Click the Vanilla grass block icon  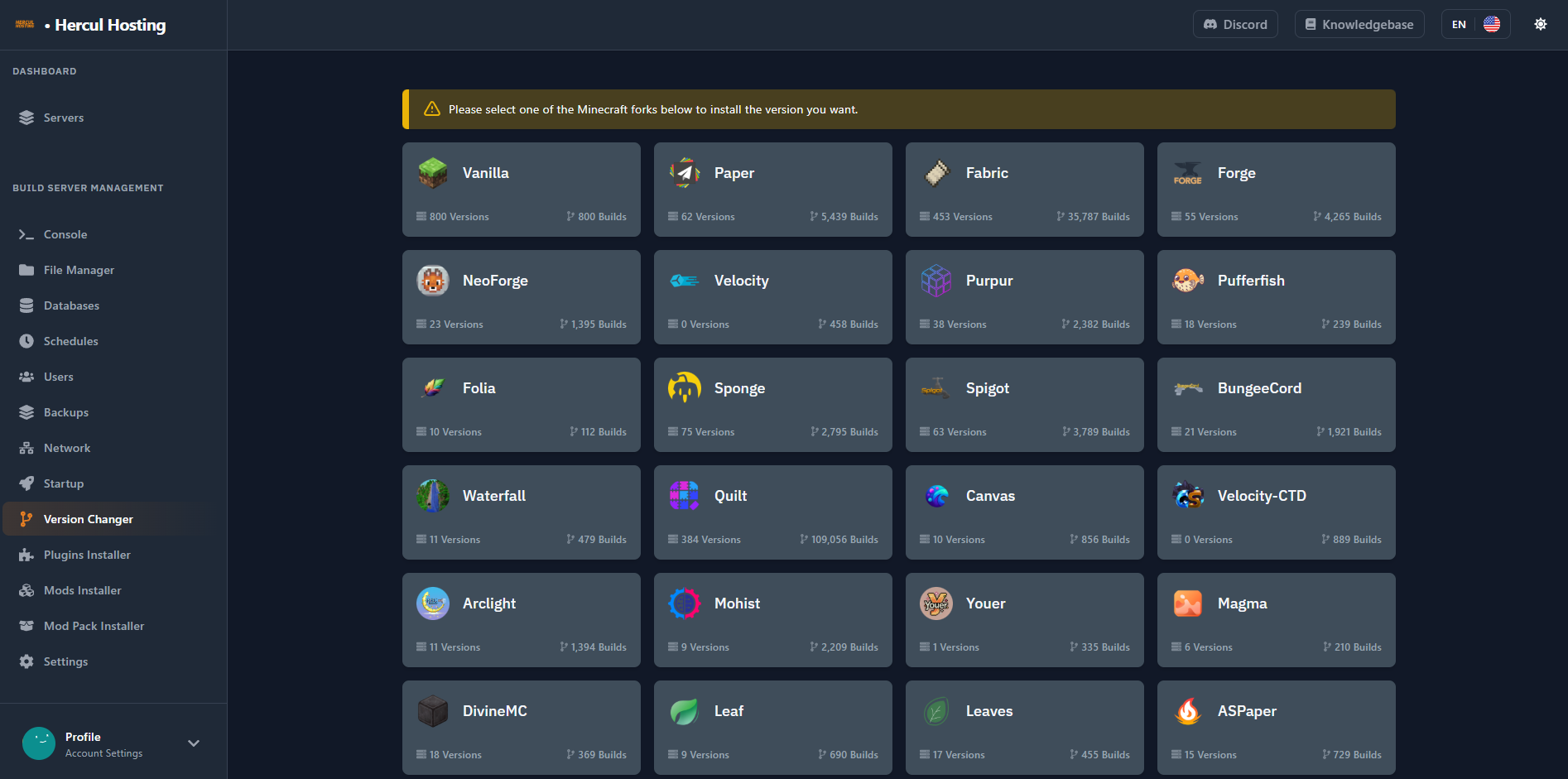(x=432, y=173)
